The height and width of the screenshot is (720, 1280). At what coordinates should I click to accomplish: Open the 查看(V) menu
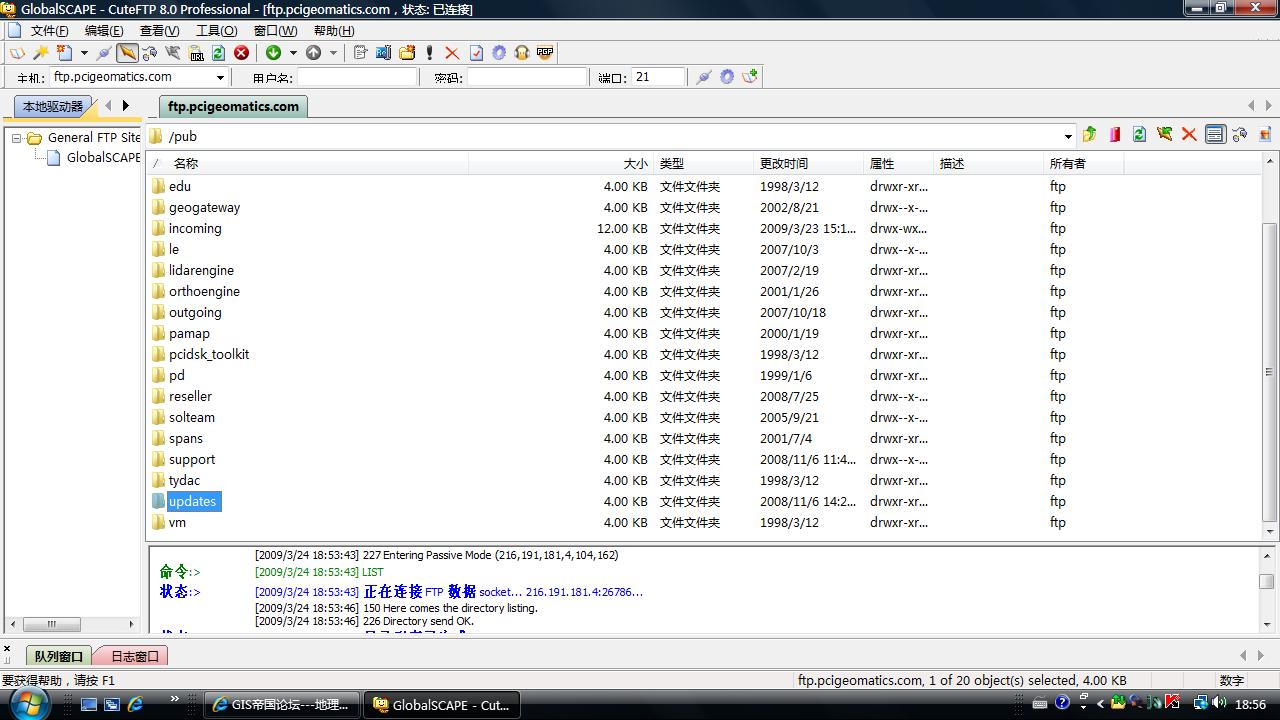pos(159,31)
